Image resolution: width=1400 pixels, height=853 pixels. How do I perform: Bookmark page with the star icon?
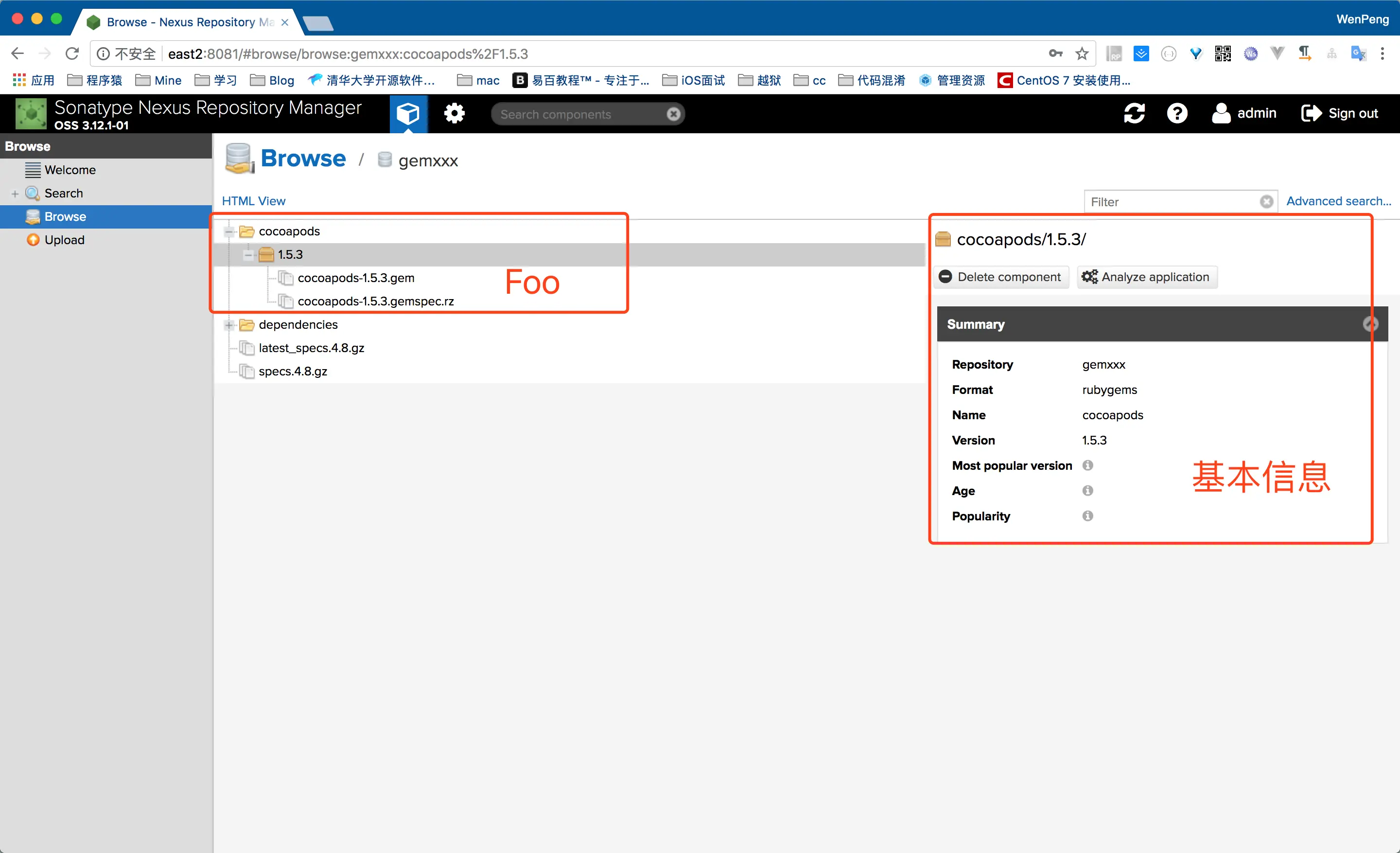coord(1082,54)
